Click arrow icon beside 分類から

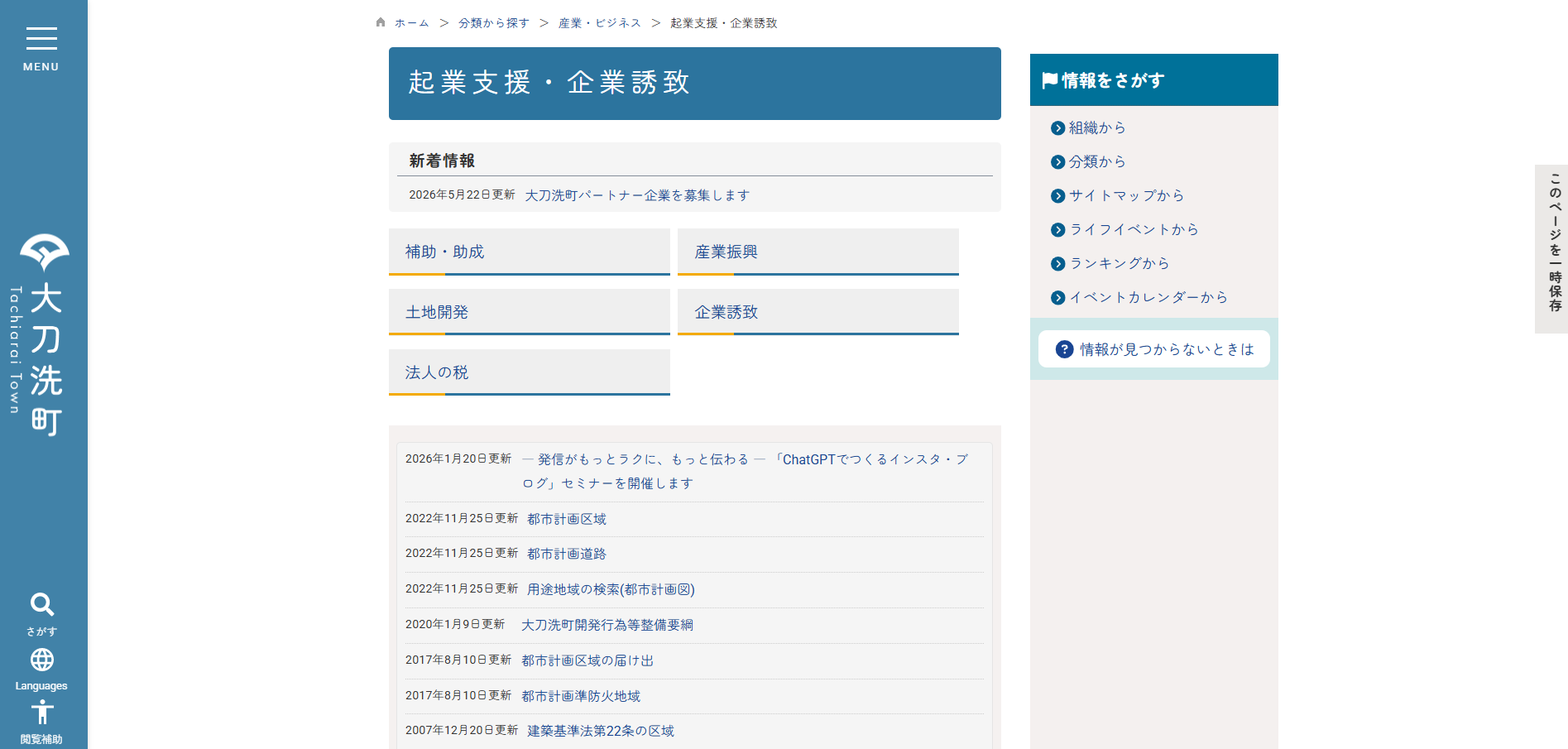[1057, 162]
